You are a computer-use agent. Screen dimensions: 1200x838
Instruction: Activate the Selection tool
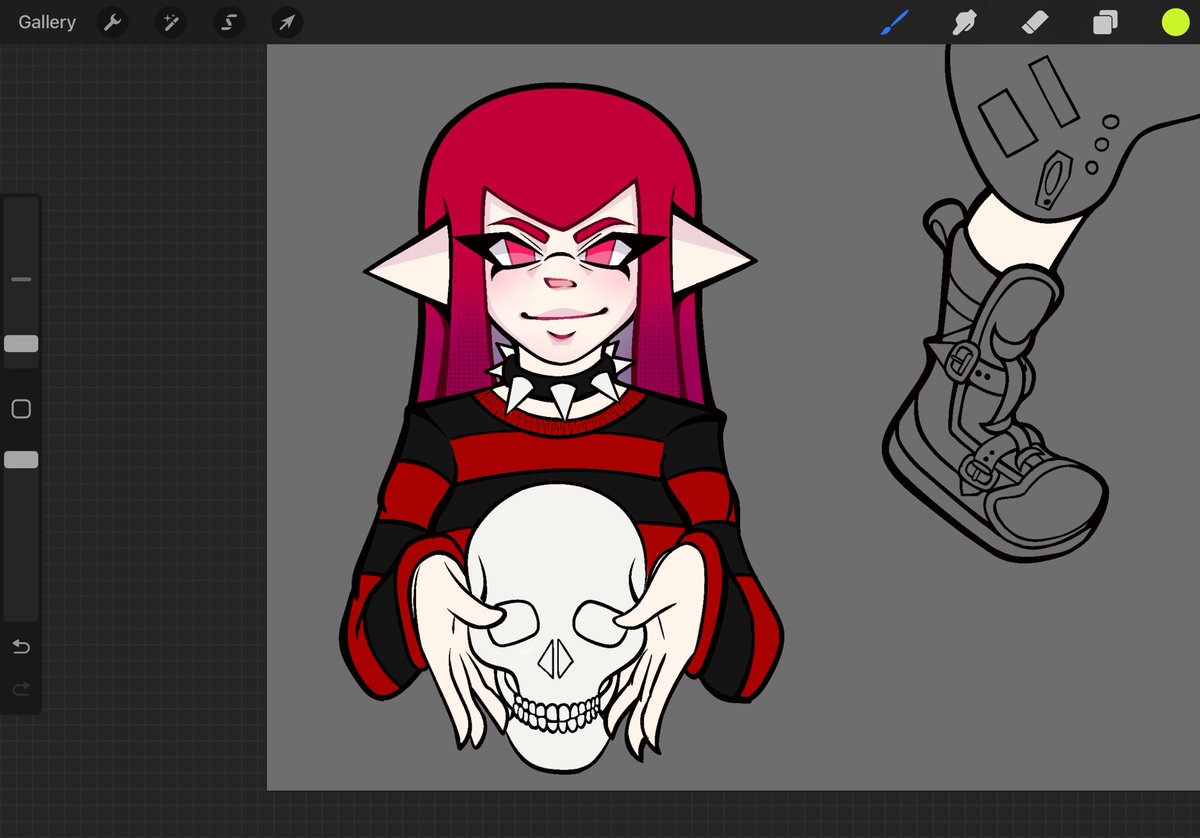[229, 22]
